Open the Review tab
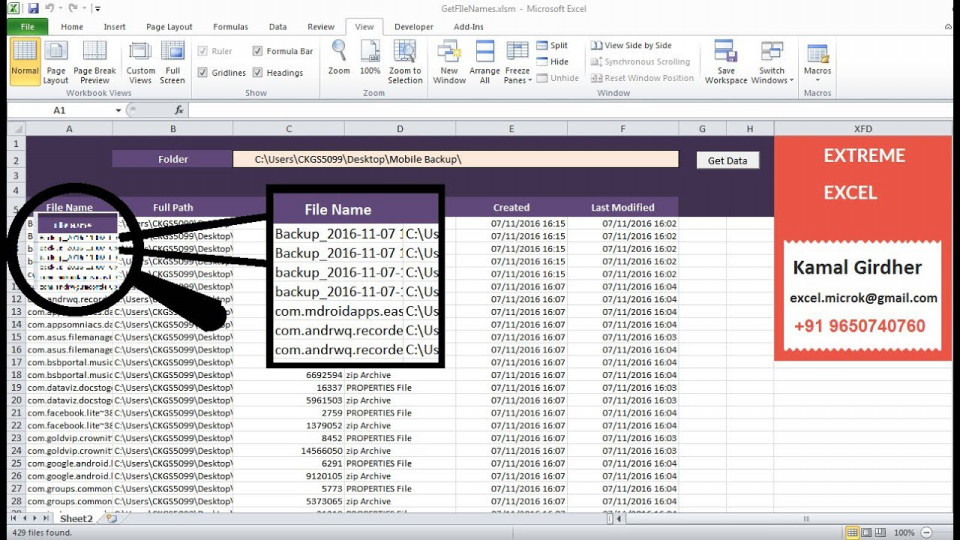Image resolution: width=960 pixels, height=540 pixels. [321, 26]
